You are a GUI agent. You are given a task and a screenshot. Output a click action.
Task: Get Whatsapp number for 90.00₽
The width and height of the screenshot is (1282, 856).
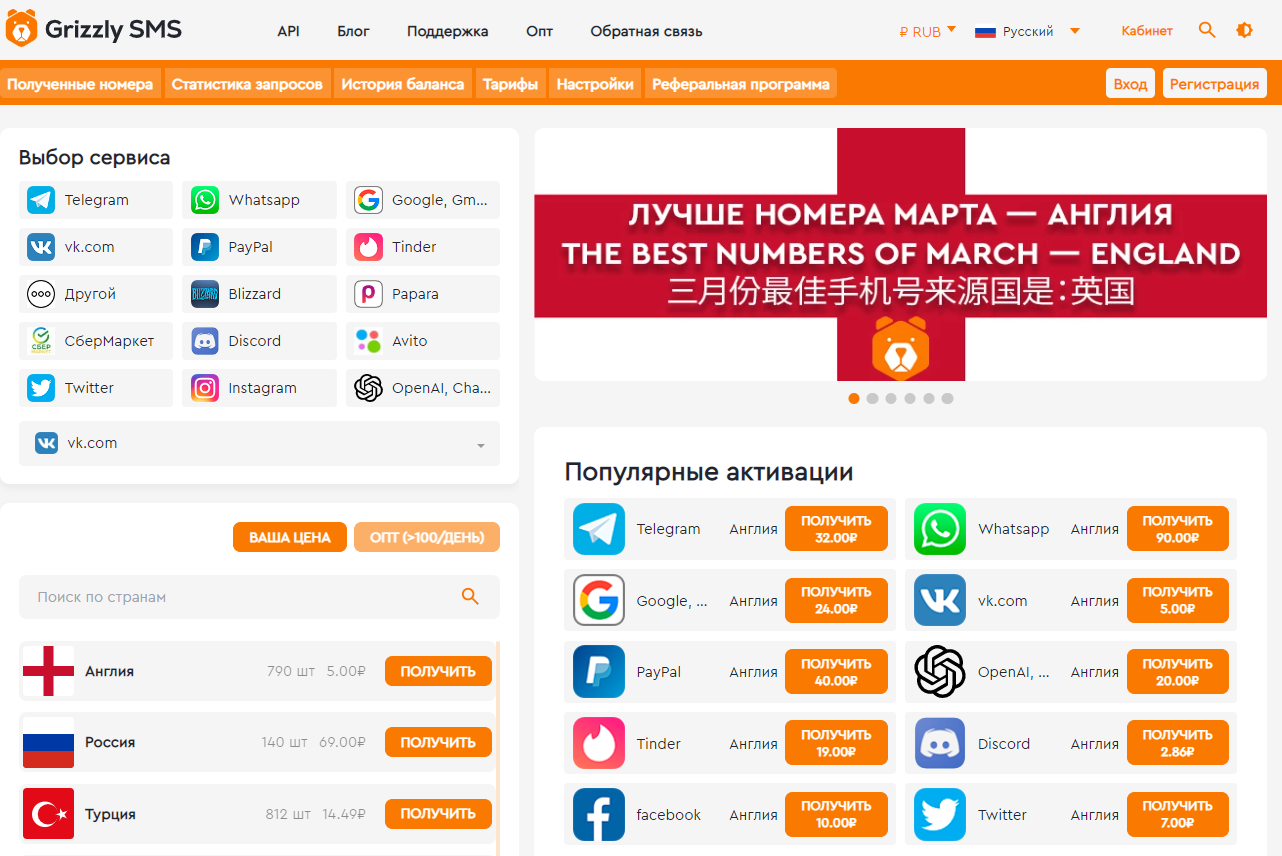click(1177, 529)
